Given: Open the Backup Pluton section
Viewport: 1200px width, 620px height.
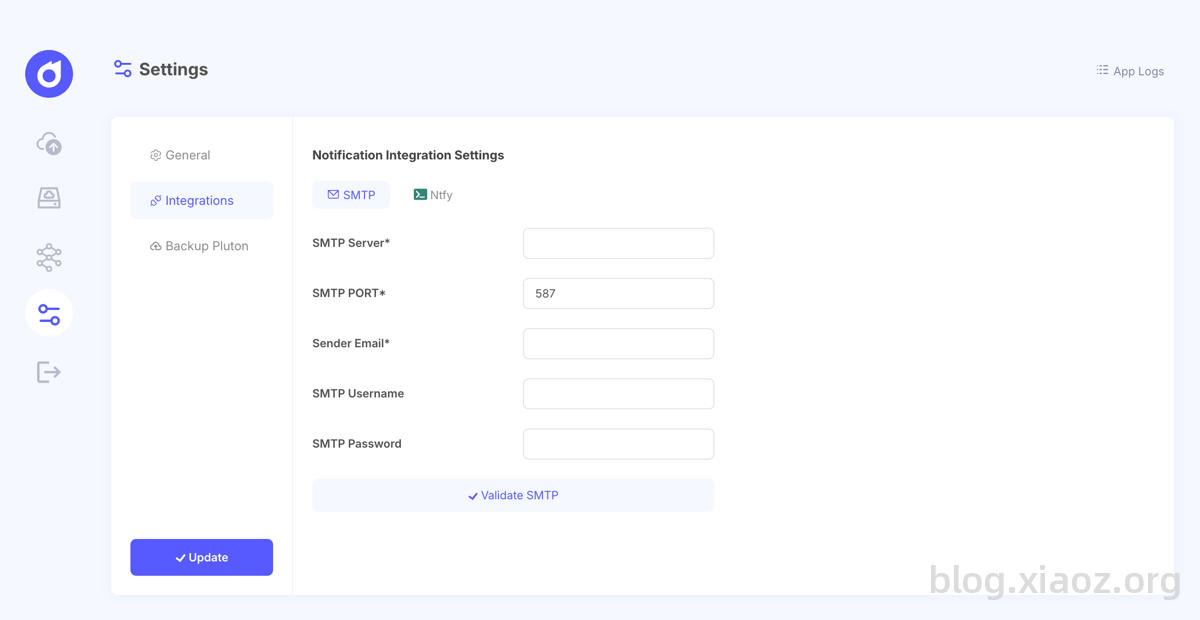Looking at the screenshot, I should (x=201, y=246).
